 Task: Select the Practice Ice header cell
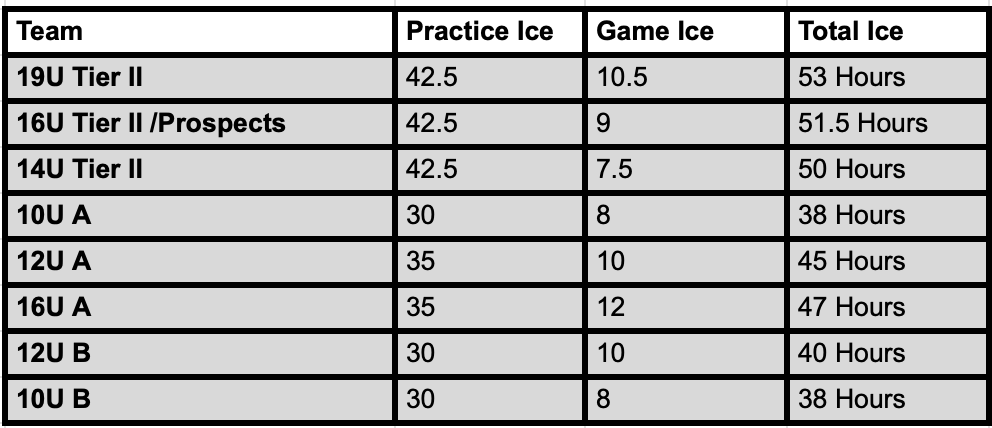(490, 31)
